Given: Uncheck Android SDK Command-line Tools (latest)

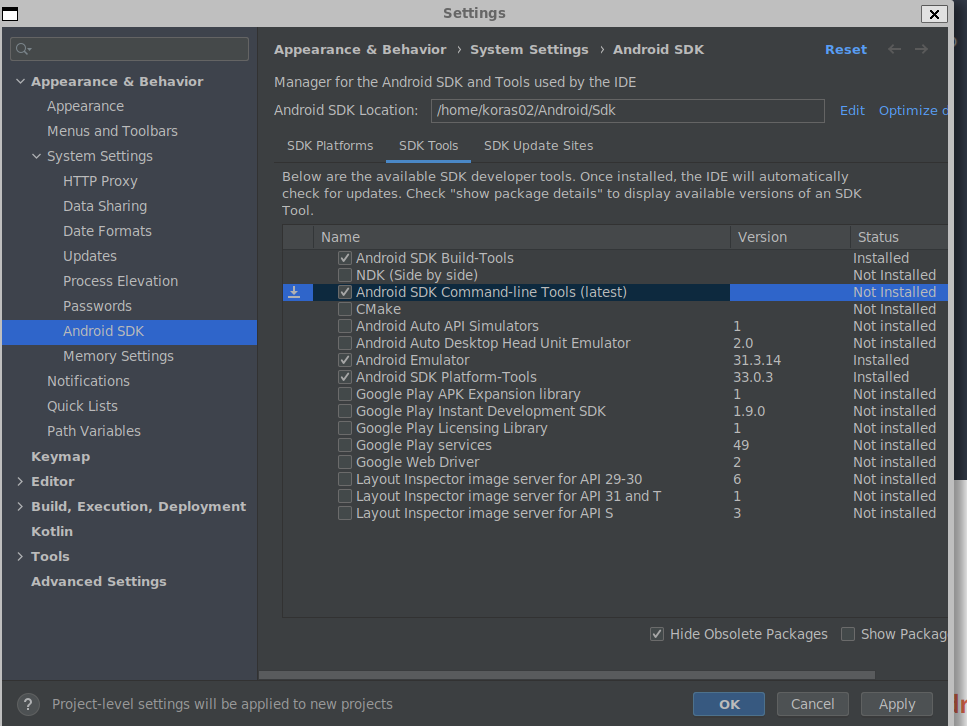Looking at the screenshot, I should coord(345,292).
